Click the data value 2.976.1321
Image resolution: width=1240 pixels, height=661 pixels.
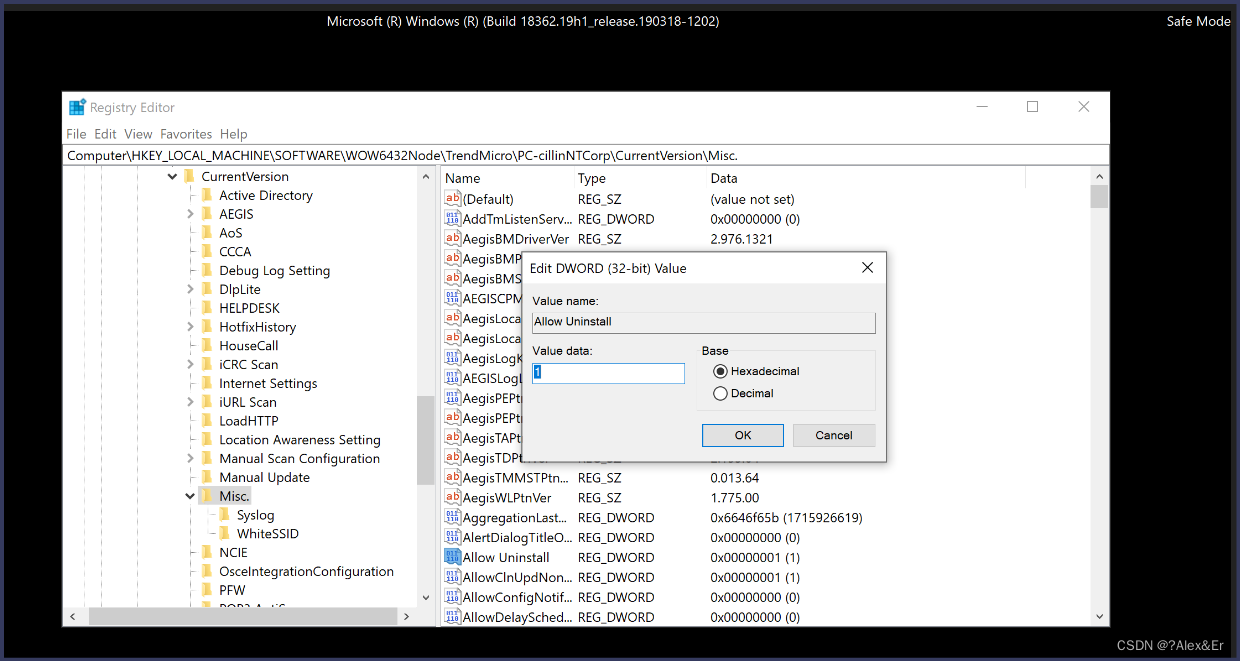[x=741, y=239]
